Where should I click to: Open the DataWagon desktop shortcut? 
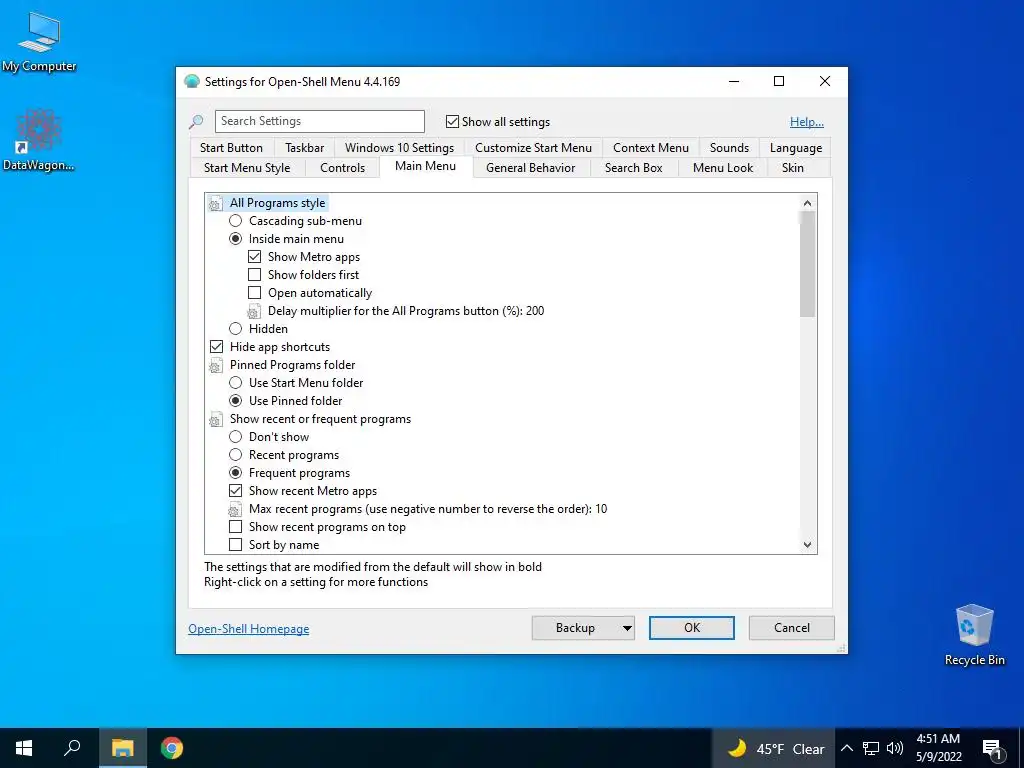tap(39, 140)
